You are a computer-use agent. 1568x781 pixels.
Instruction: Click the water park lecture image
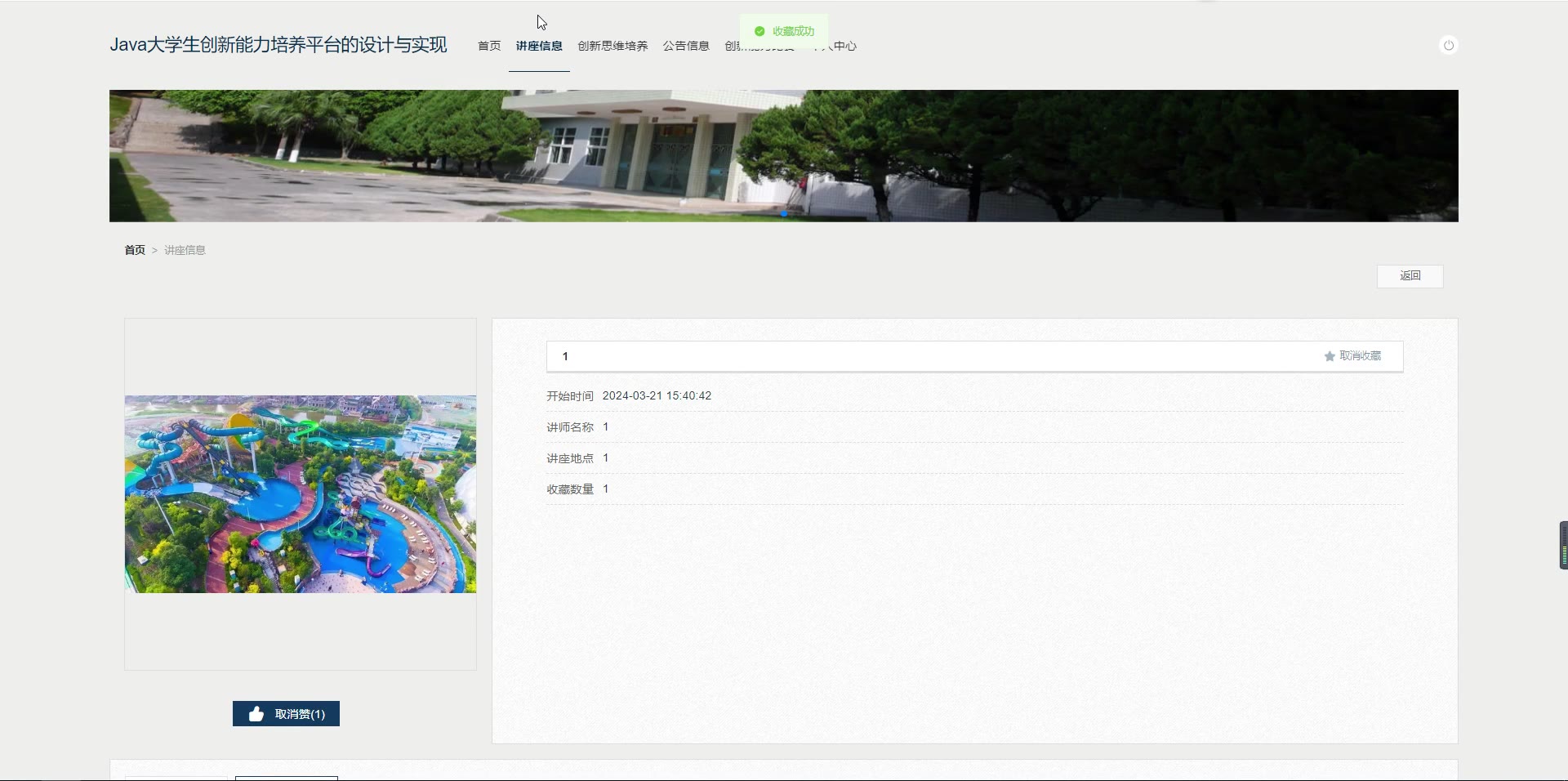pyautogui.click(x=301, y=494)
